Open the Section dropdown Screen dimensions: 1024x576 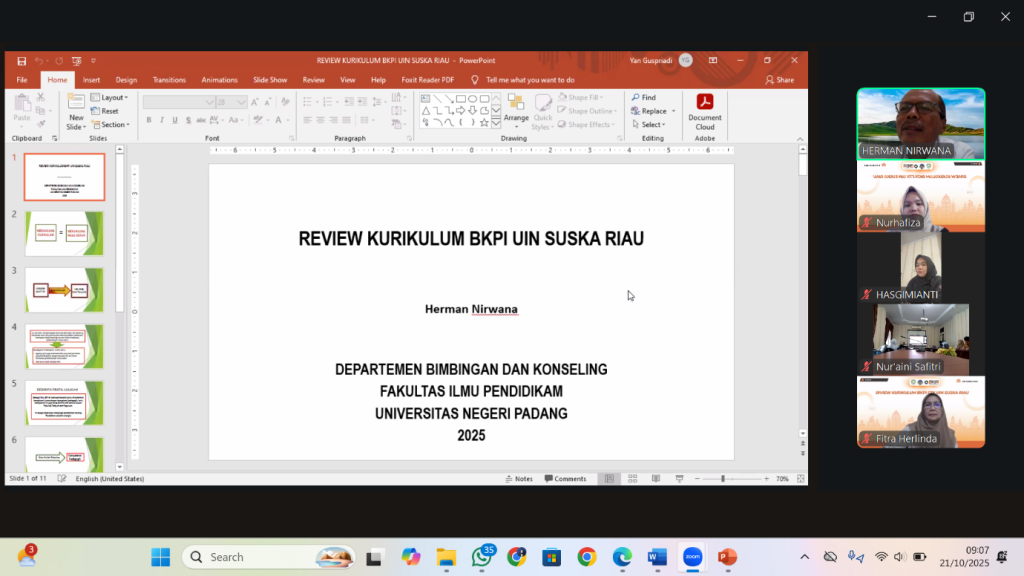coord(113,125)
